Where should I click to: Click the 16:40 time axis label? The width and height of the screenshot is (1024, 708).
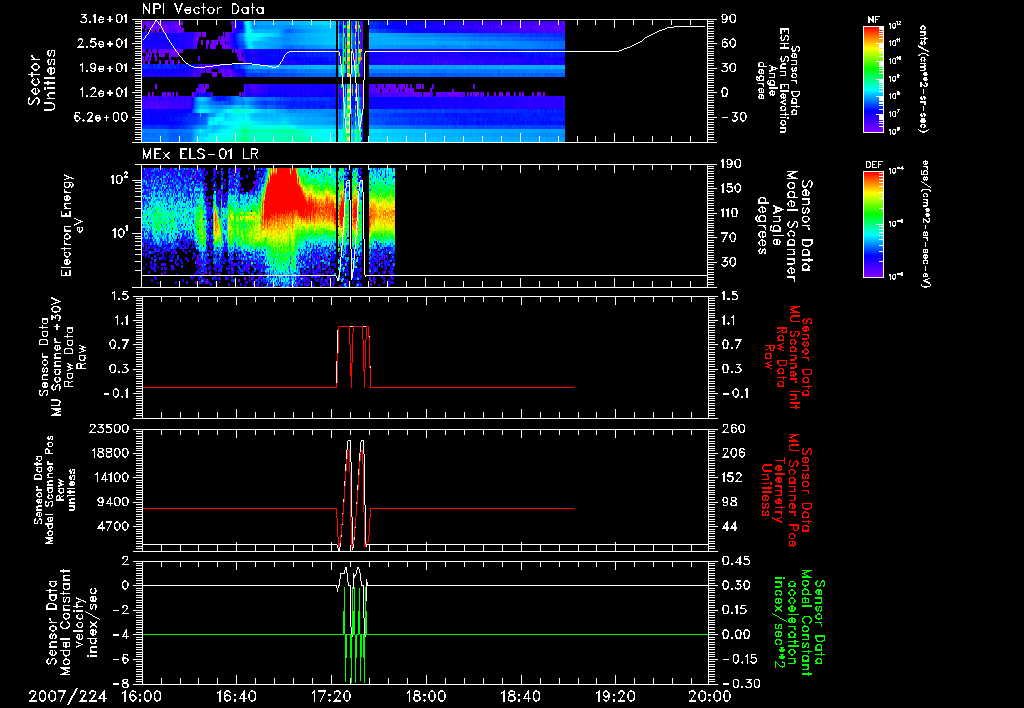tap(236, 696)
